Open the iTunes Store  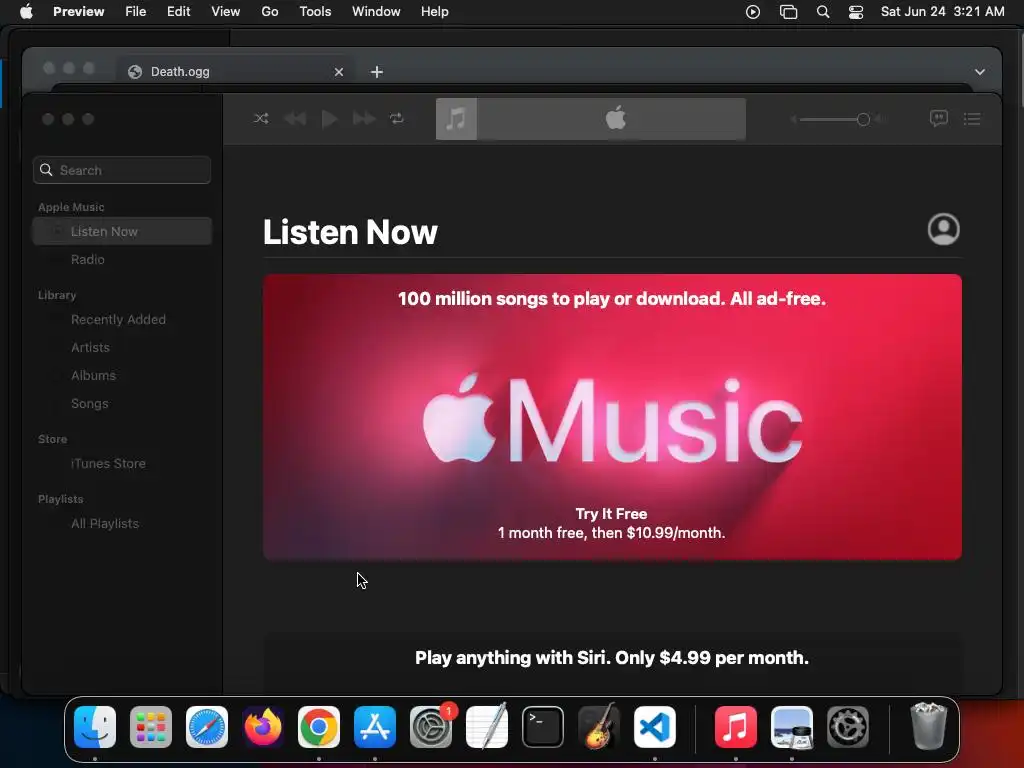[108, 464]
